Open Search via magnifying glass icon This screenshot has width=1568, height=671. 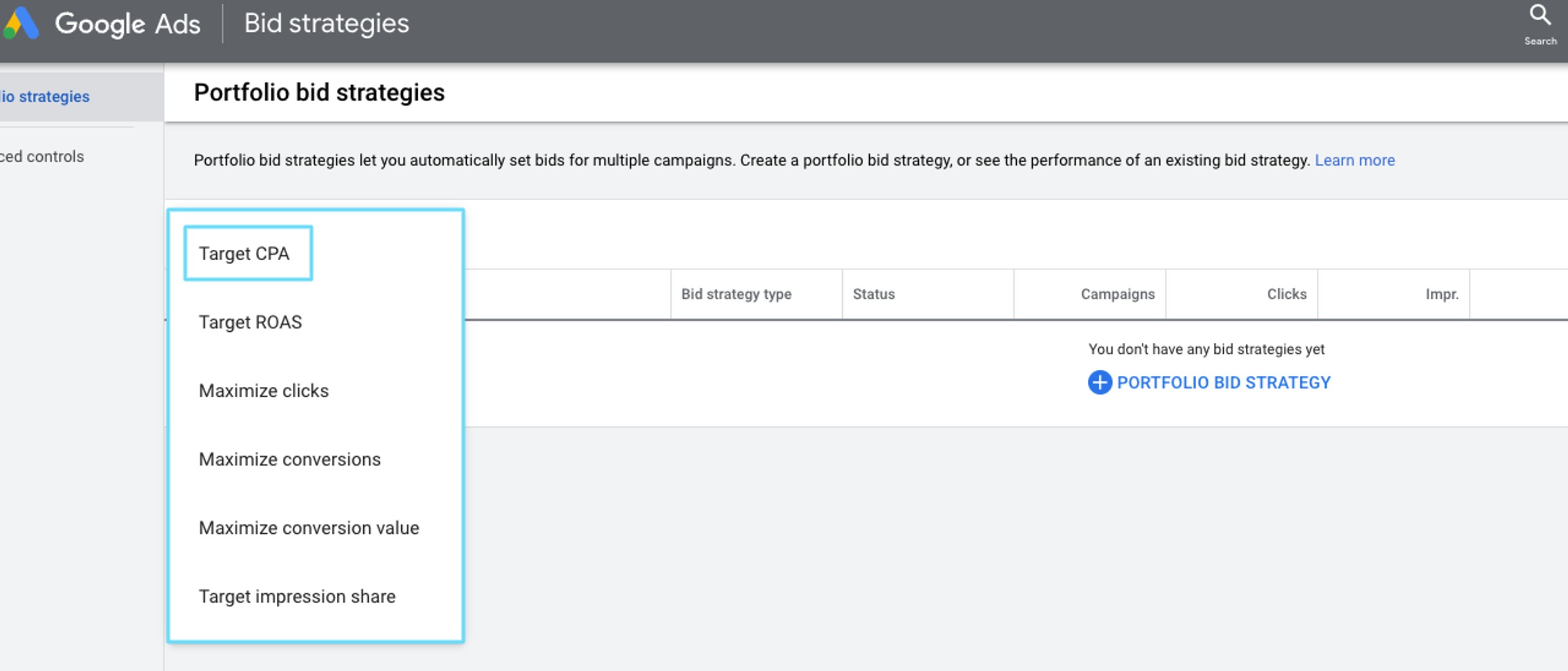point(1539,15)
